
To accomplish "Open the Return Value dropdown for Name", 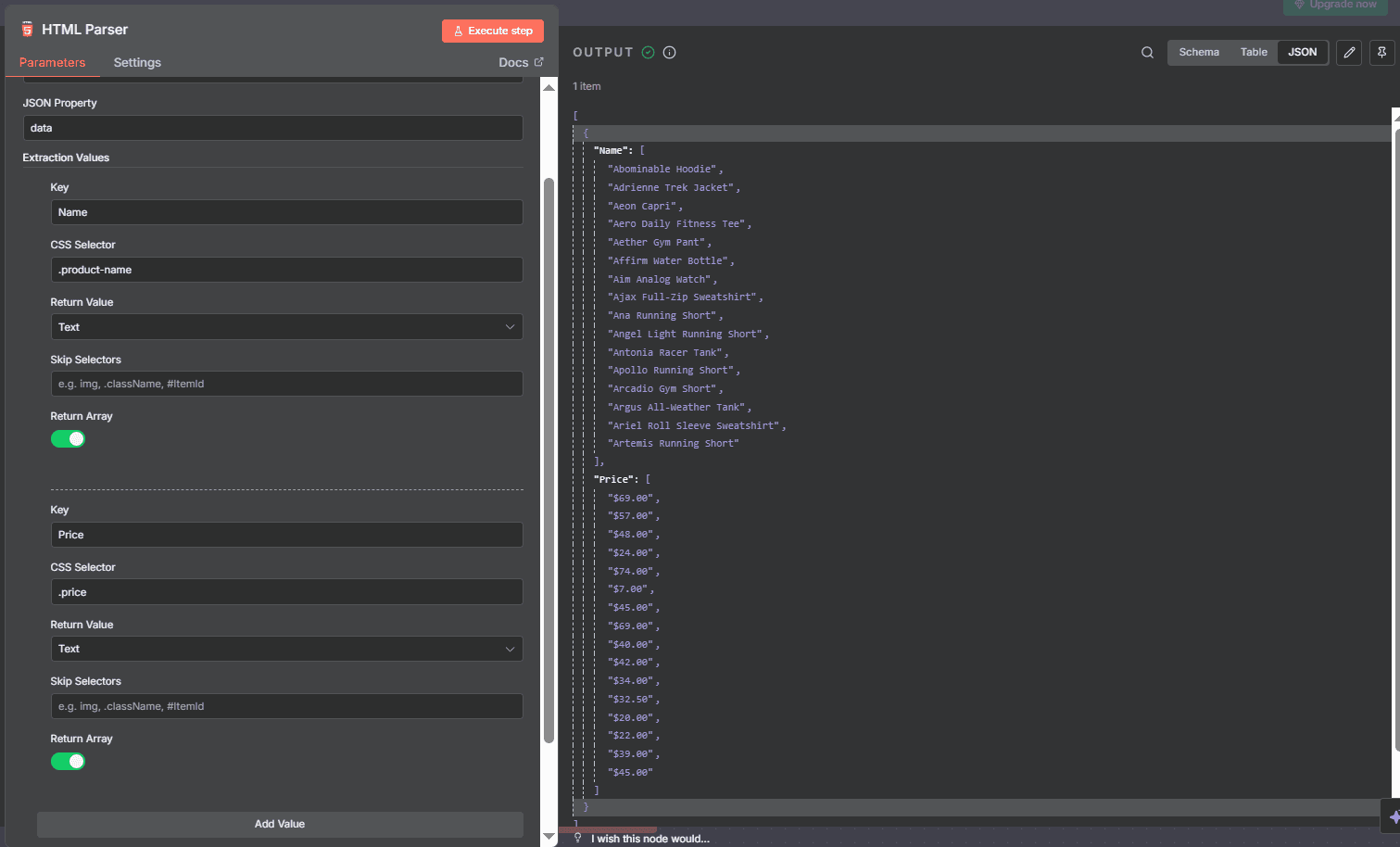I will (286, 327).
